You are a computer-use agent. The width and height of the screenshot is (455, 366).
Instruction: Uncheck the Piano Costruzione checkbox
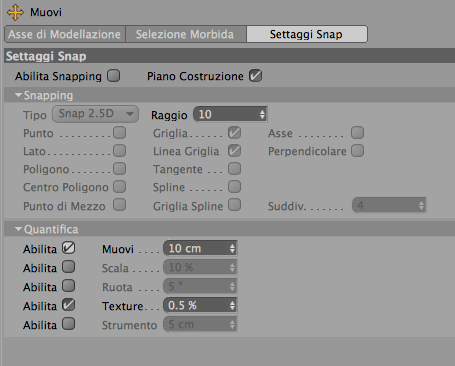coord(256,76)
